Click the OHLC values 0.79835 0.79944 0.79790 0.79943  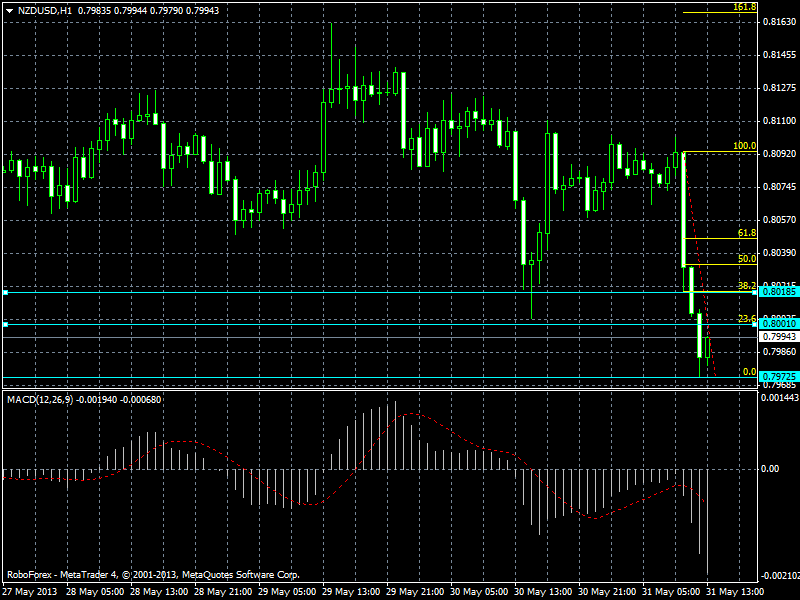(148, 11)
